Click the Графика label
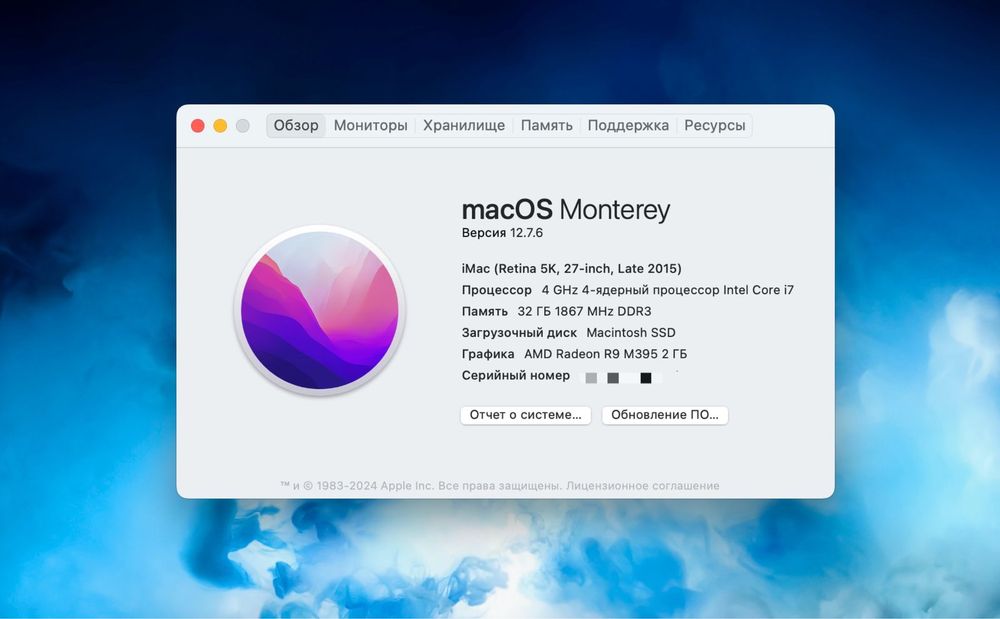This screenshot has height=619, width=1000. 488,354
